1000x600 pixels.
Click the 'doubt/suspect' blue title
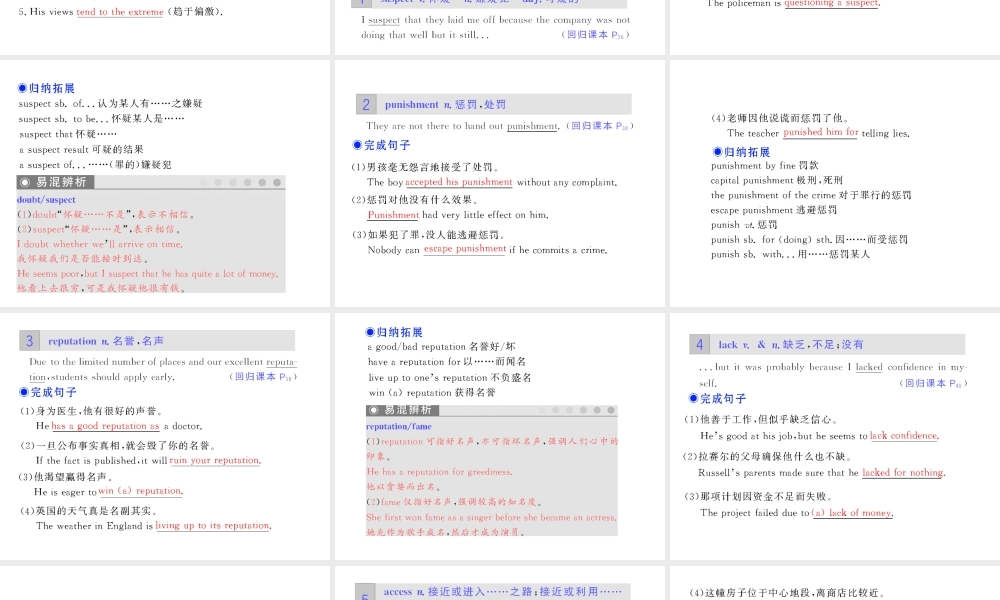pos(46,200)
